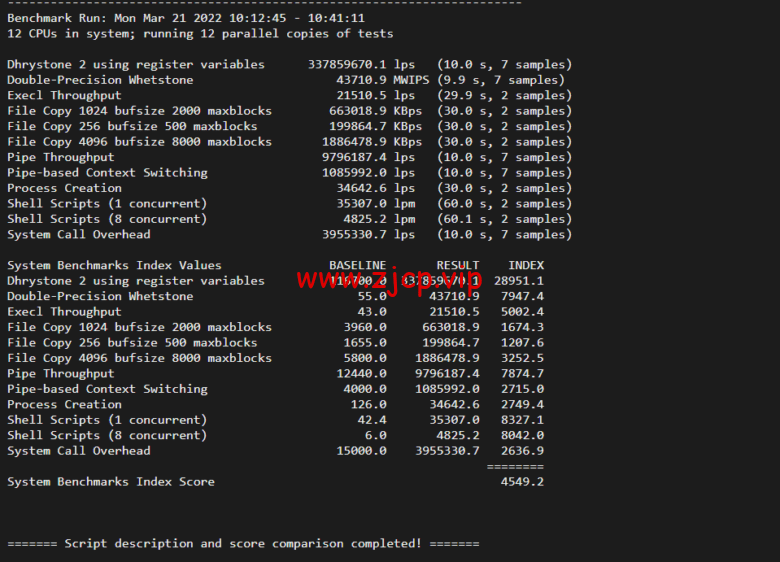780x562 pixels.
Task: Click 199864.7 KBps file copy value
Action: tap(376, 126)
